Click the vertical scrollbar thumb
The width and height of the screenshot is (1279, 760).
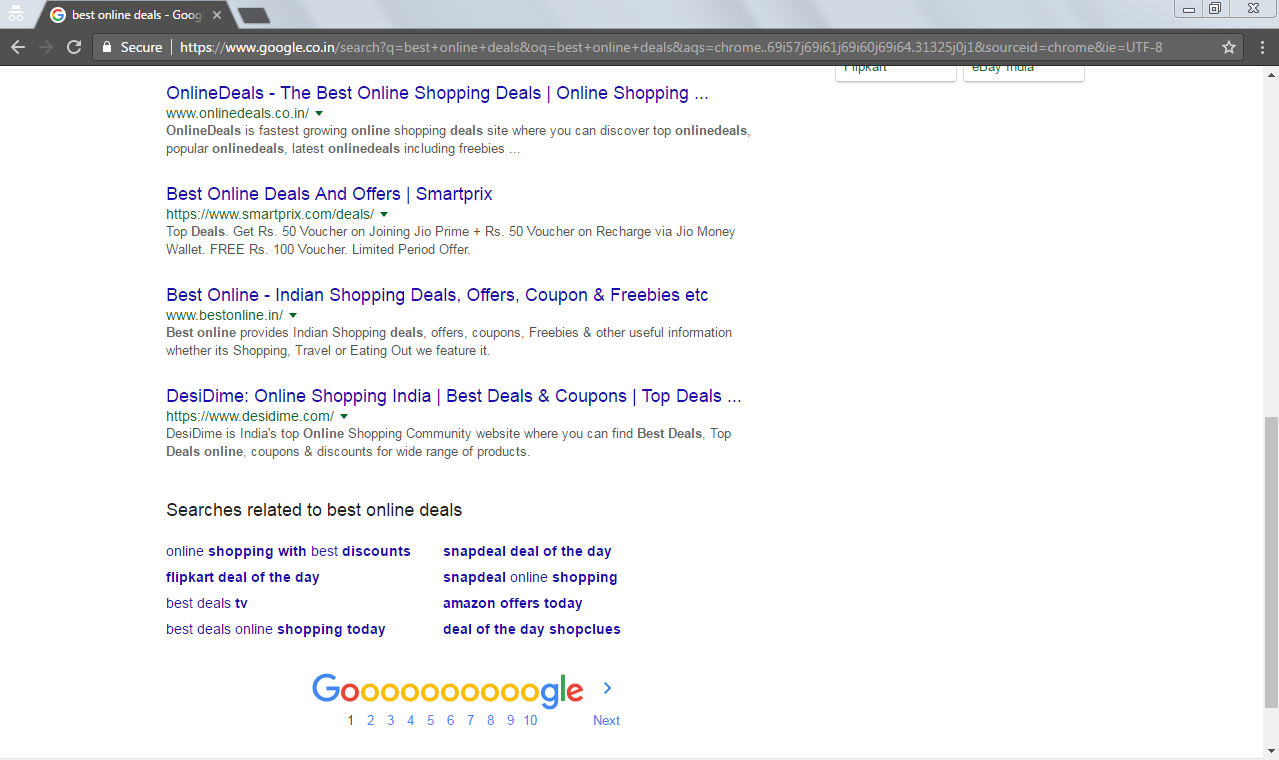tap(1271, 562)
